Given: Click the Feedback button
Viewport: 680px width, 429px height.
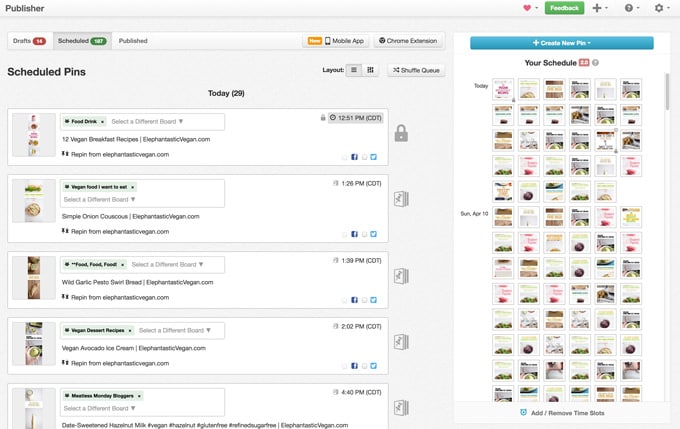Looking at the screenshot, I should pyautogui.click(x=564, y=8).
